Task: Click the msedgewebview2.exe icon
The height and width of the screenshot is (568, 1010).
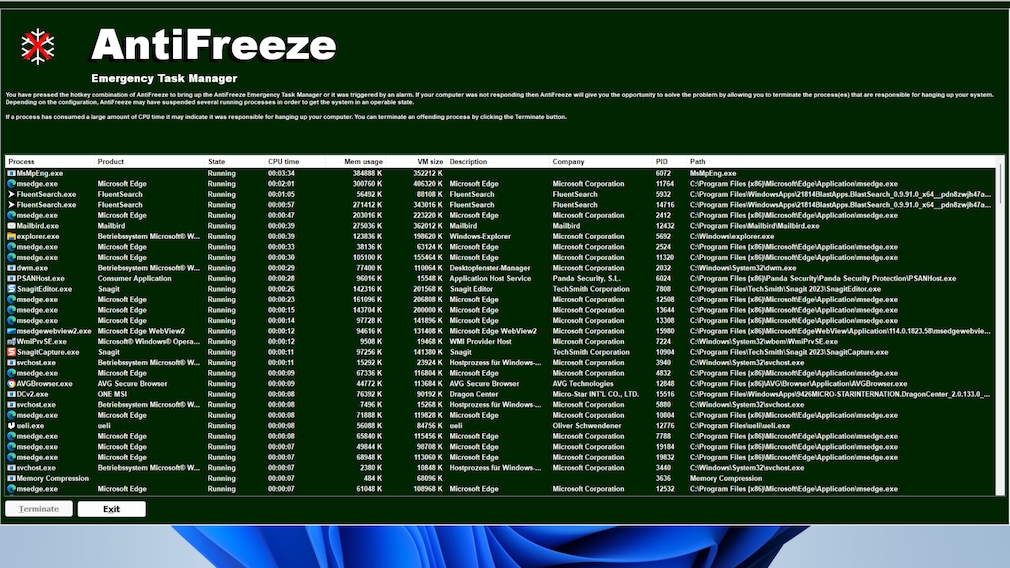Action: [x=11, y=331]
